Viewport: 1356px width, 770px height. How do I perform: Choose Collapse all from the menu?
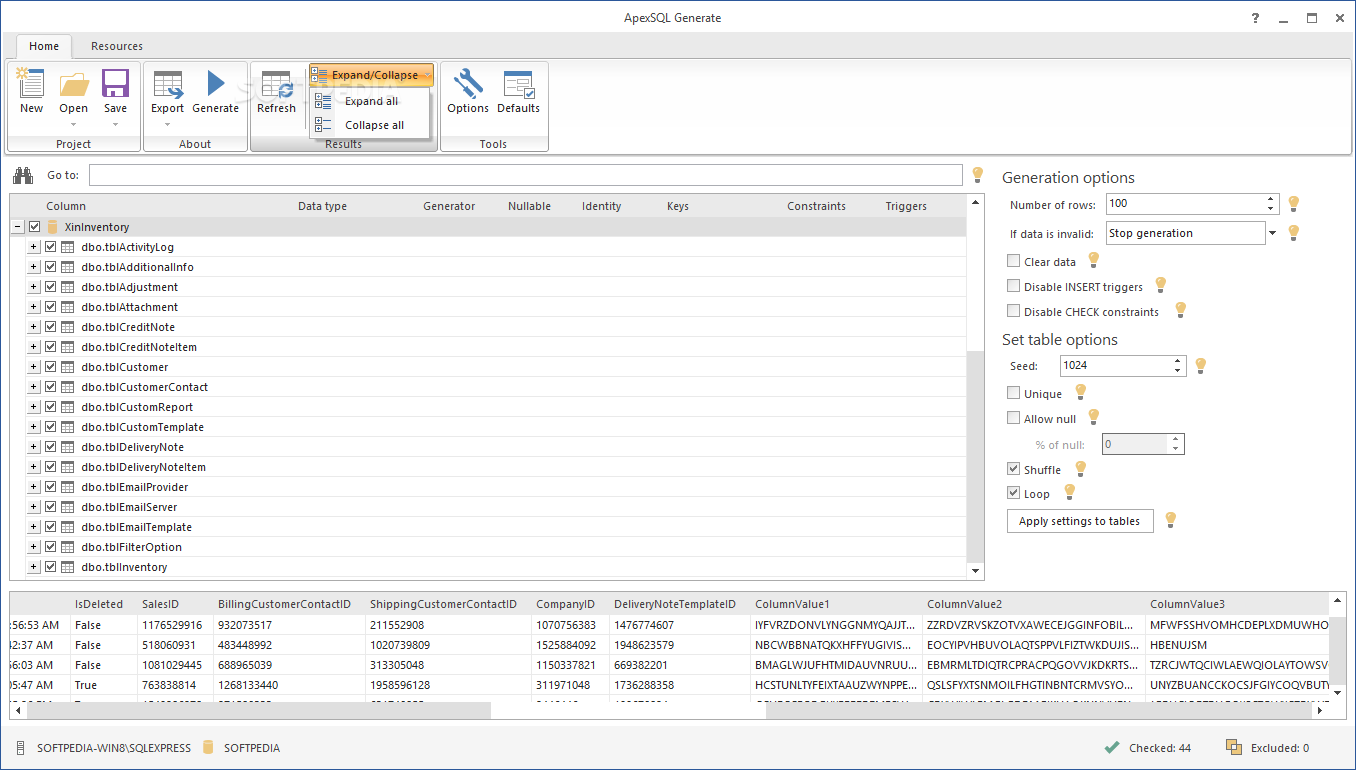pos(370,125)
